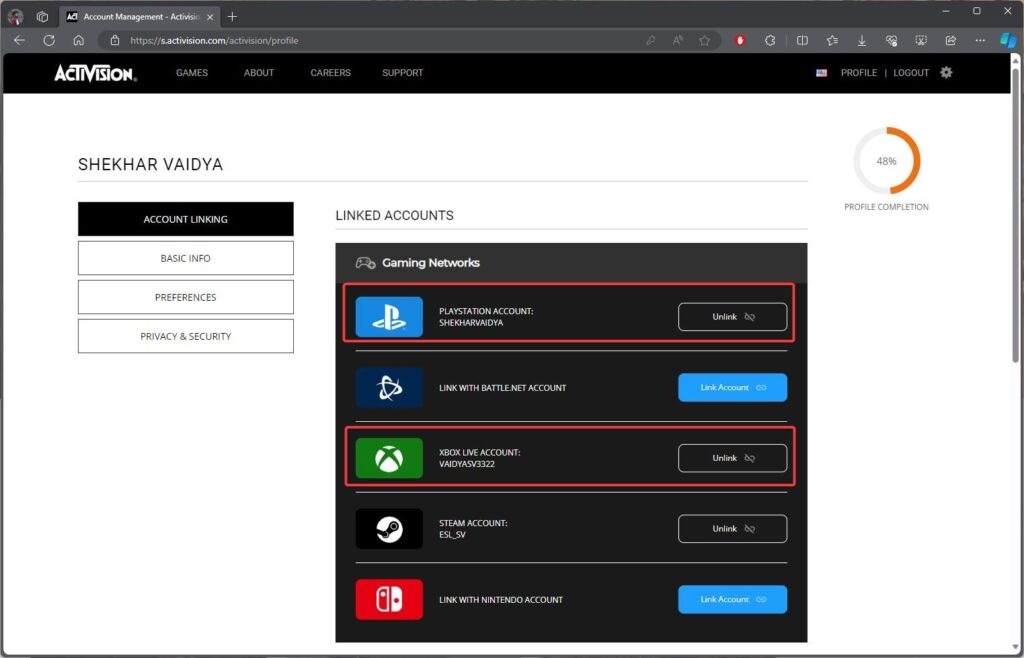Click the US flag region icon
This screenshot has height=658, width=1024.
(822, 73)
